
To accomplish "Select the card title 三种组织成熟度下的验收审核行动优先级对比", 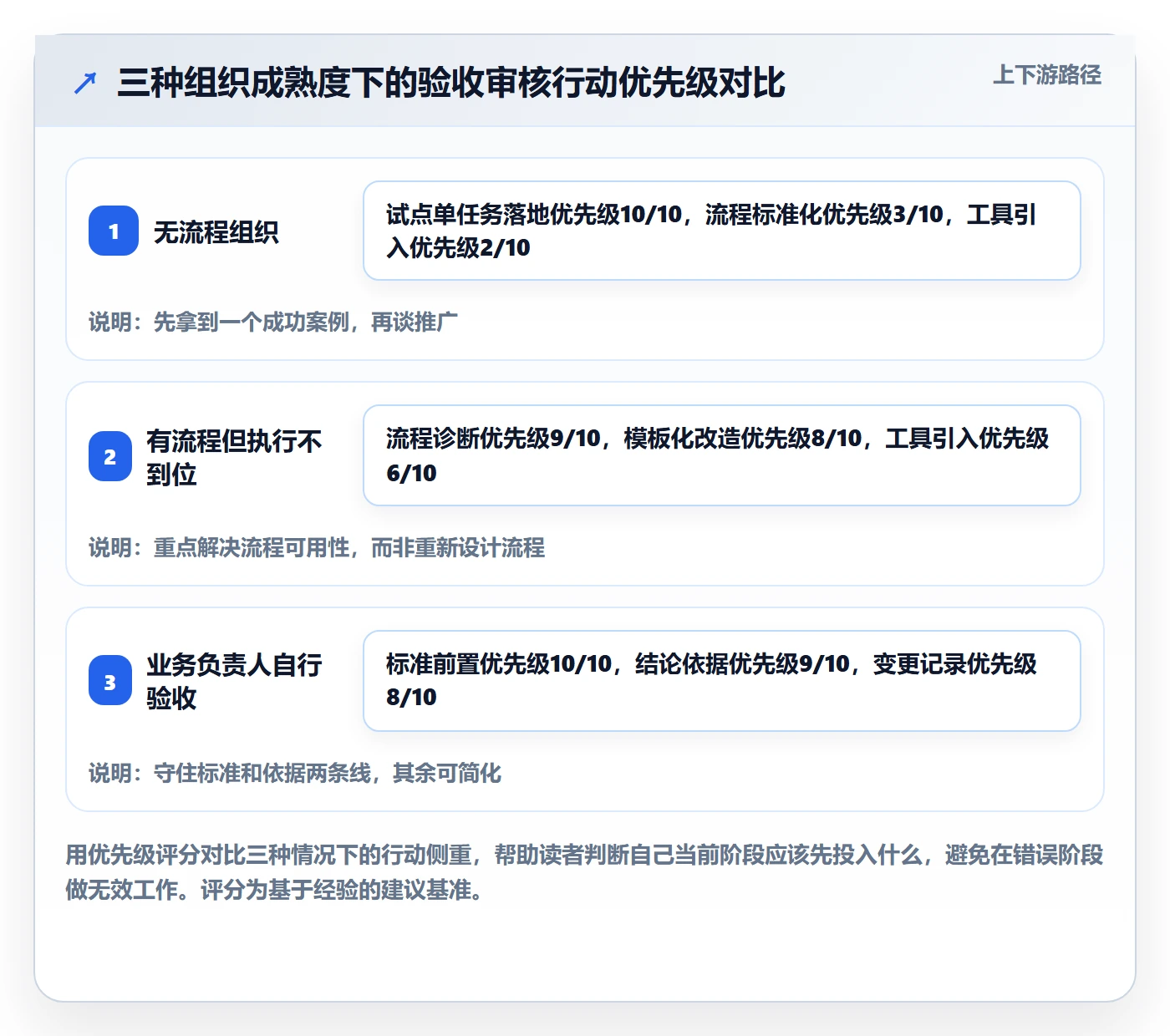I will click(x=451, y=83).
